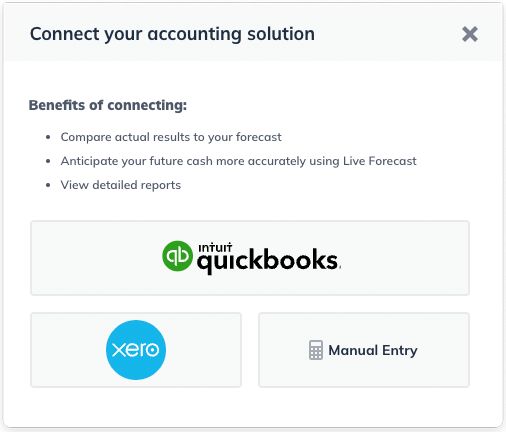Click the dialog title Connect your accounting solution

pos(172,34)
